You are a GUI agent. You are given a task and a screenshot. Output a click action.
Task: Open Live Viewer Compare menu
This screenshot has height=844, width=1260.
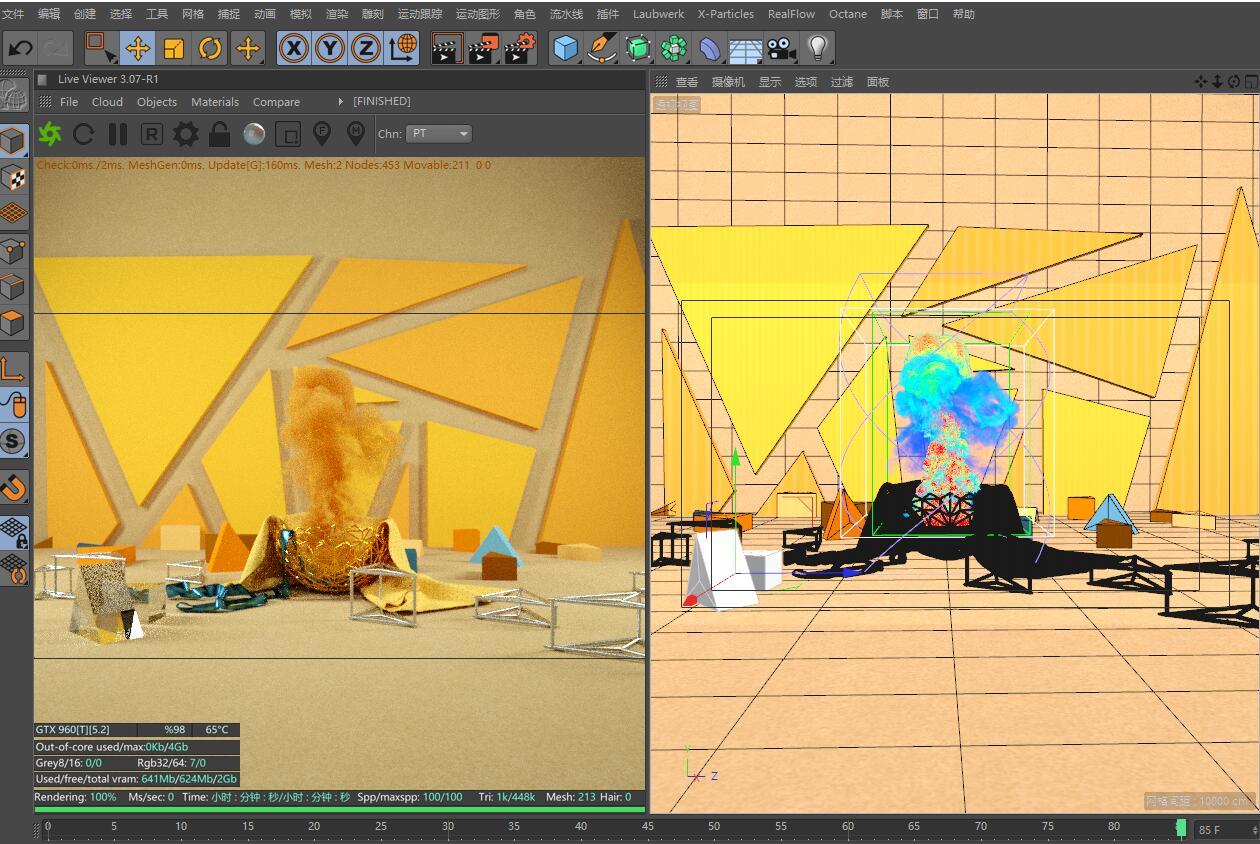point(276,102)
